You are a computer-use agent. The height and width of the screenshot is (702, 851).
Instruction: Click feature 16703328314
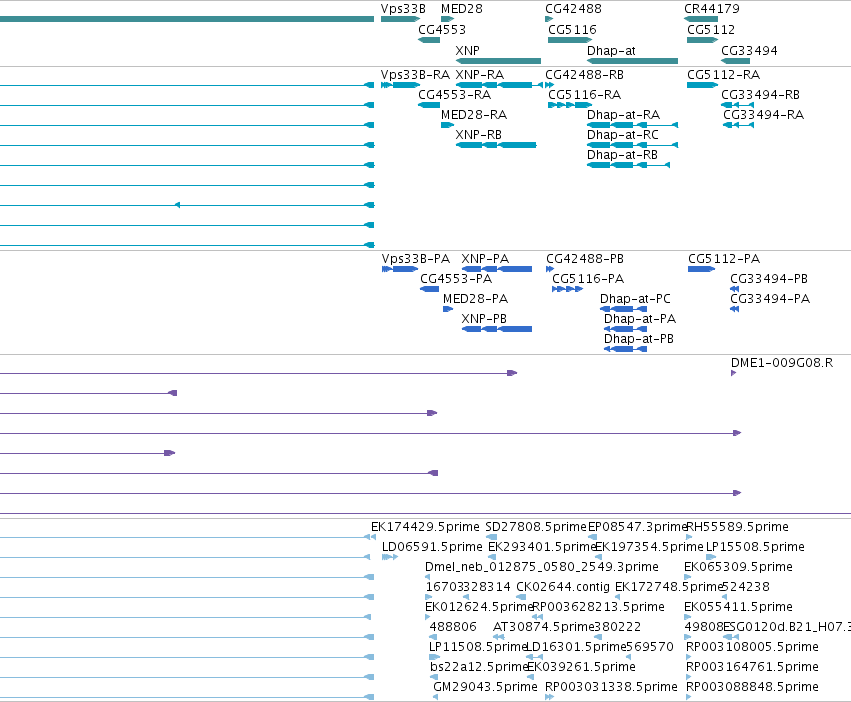tap(468, 587)
